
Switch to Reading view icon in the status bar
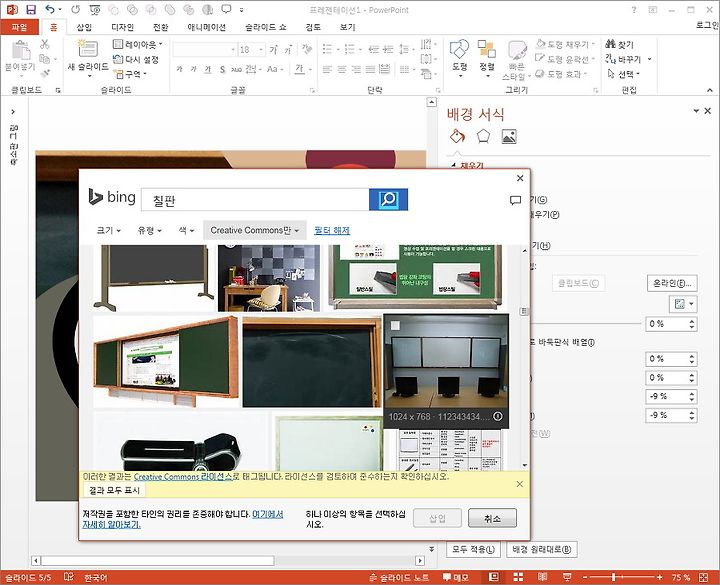pos(542,577)
